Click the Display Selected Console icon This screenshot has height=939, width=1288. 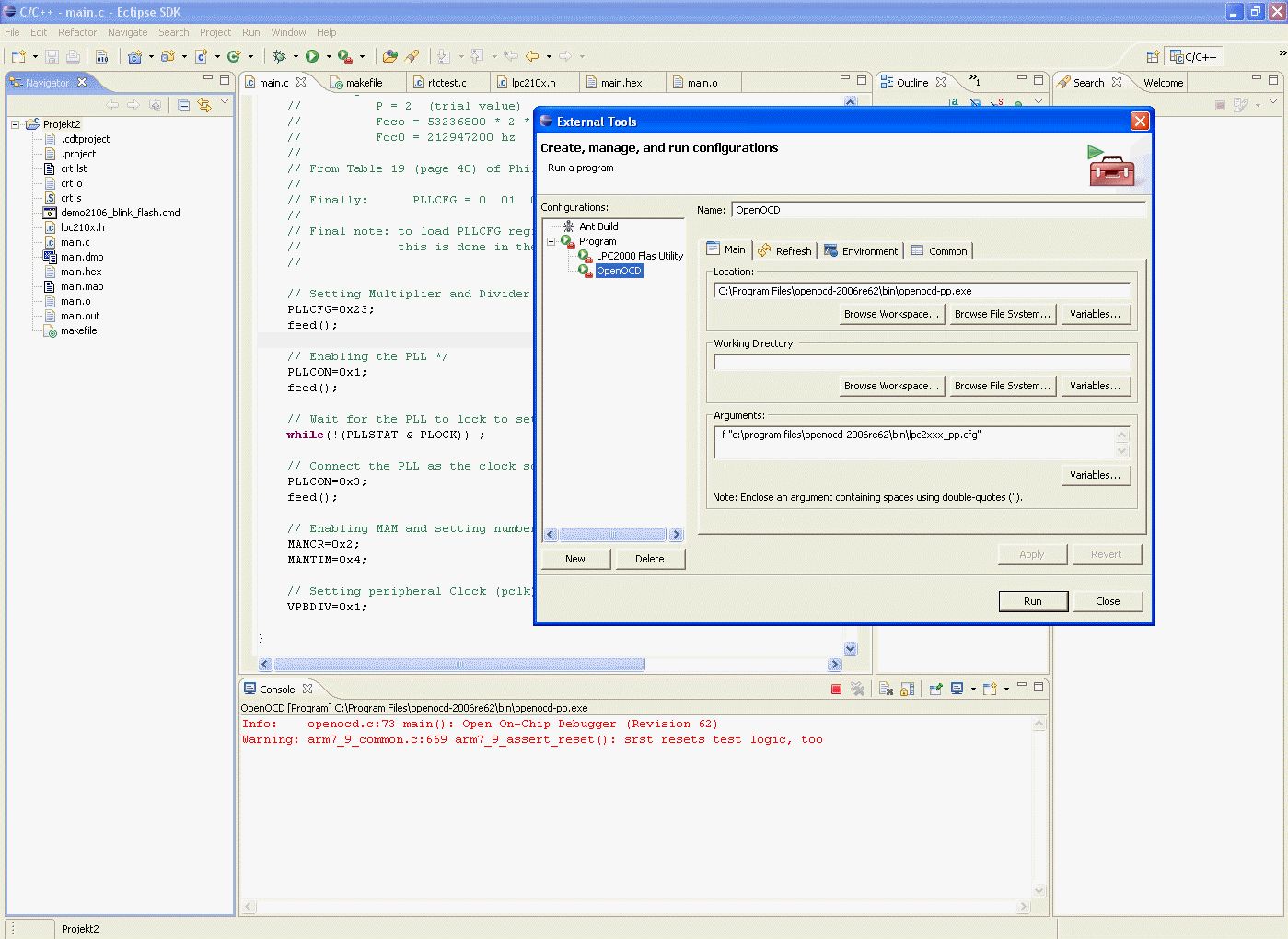(957, 689)
